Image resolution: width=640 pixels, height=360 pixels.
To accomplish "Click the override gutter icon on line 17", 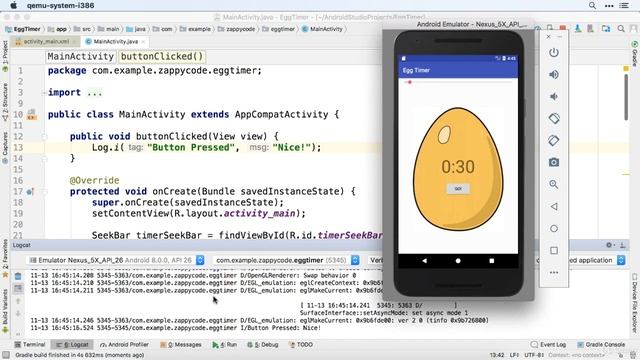I will [x=31, y=191].
